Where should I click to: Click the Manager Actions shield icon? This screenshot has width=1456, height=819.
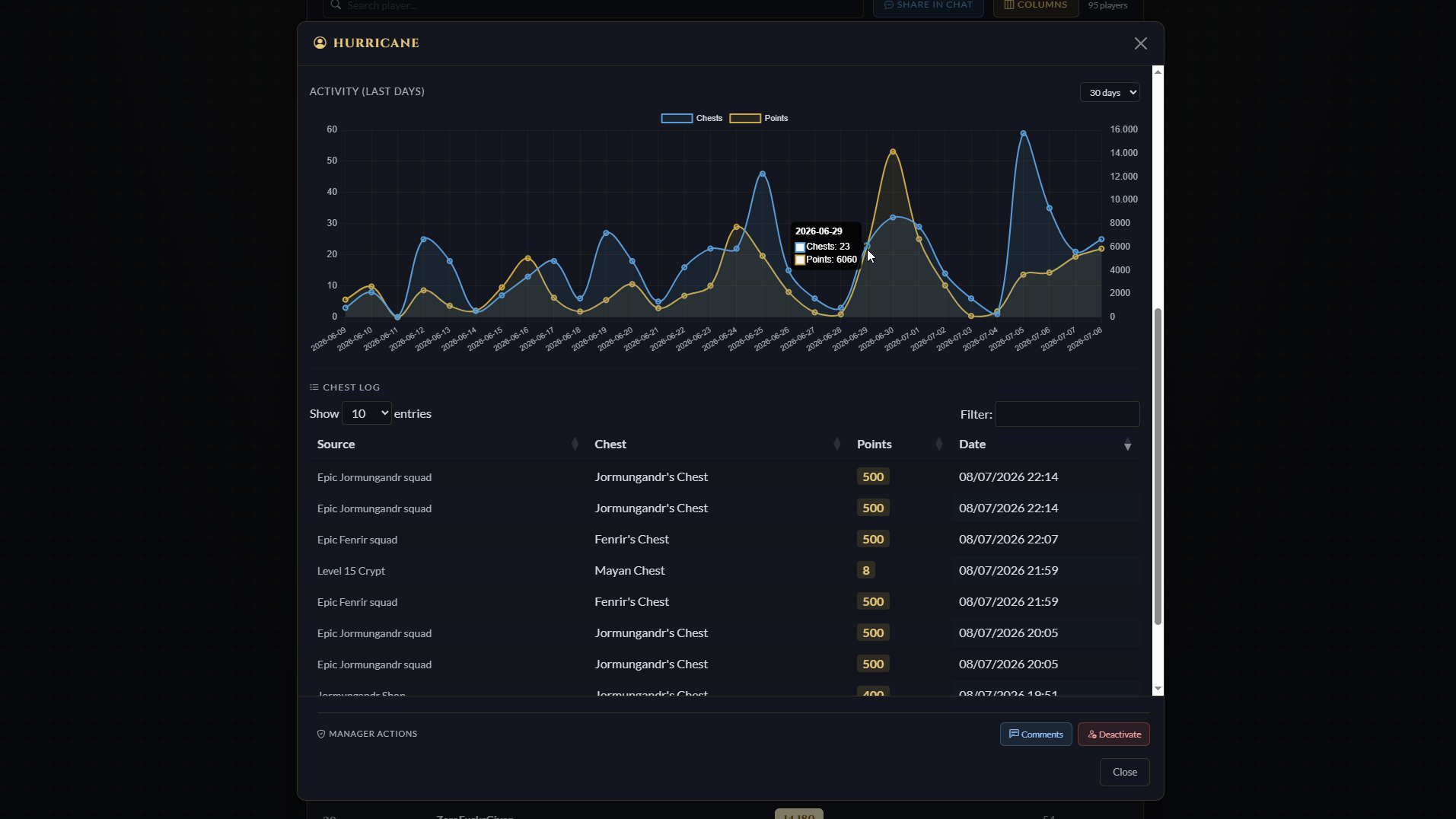click(x=321, y=734)
